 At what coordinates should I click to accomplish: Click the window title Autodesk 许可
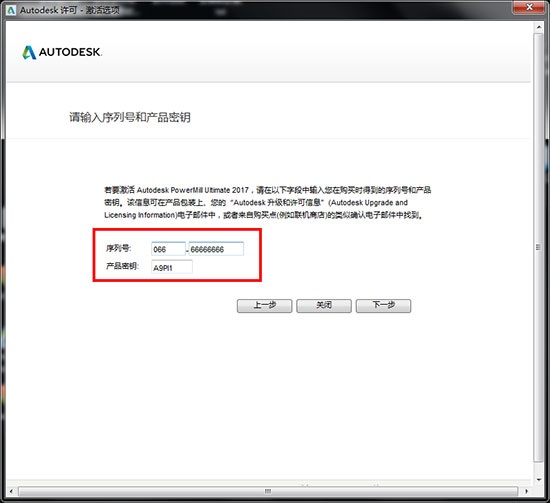click(48, 10)
